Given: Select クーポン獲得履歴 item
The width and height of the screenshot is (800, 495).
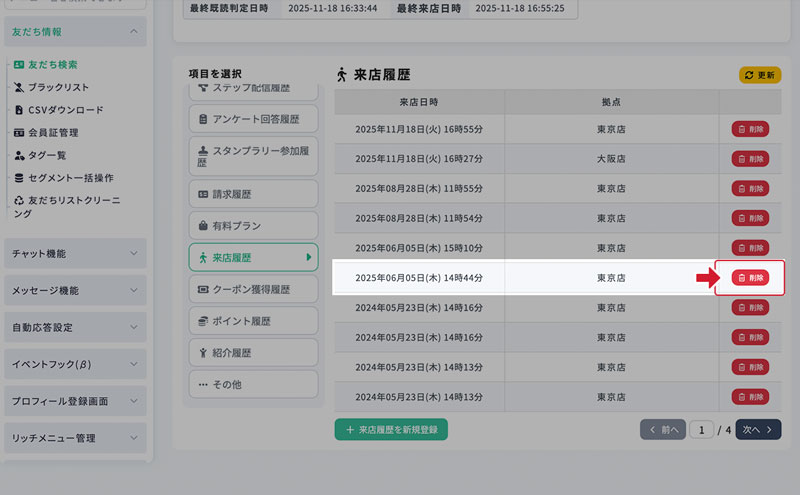Looking at the screenshot, I should [252, 289].
